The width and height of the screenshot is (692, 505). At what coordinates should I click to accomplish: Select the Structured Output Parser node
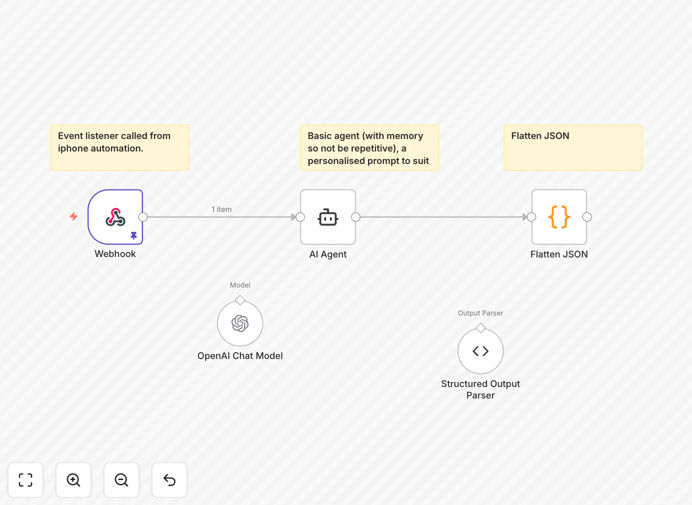pos(481,351)
